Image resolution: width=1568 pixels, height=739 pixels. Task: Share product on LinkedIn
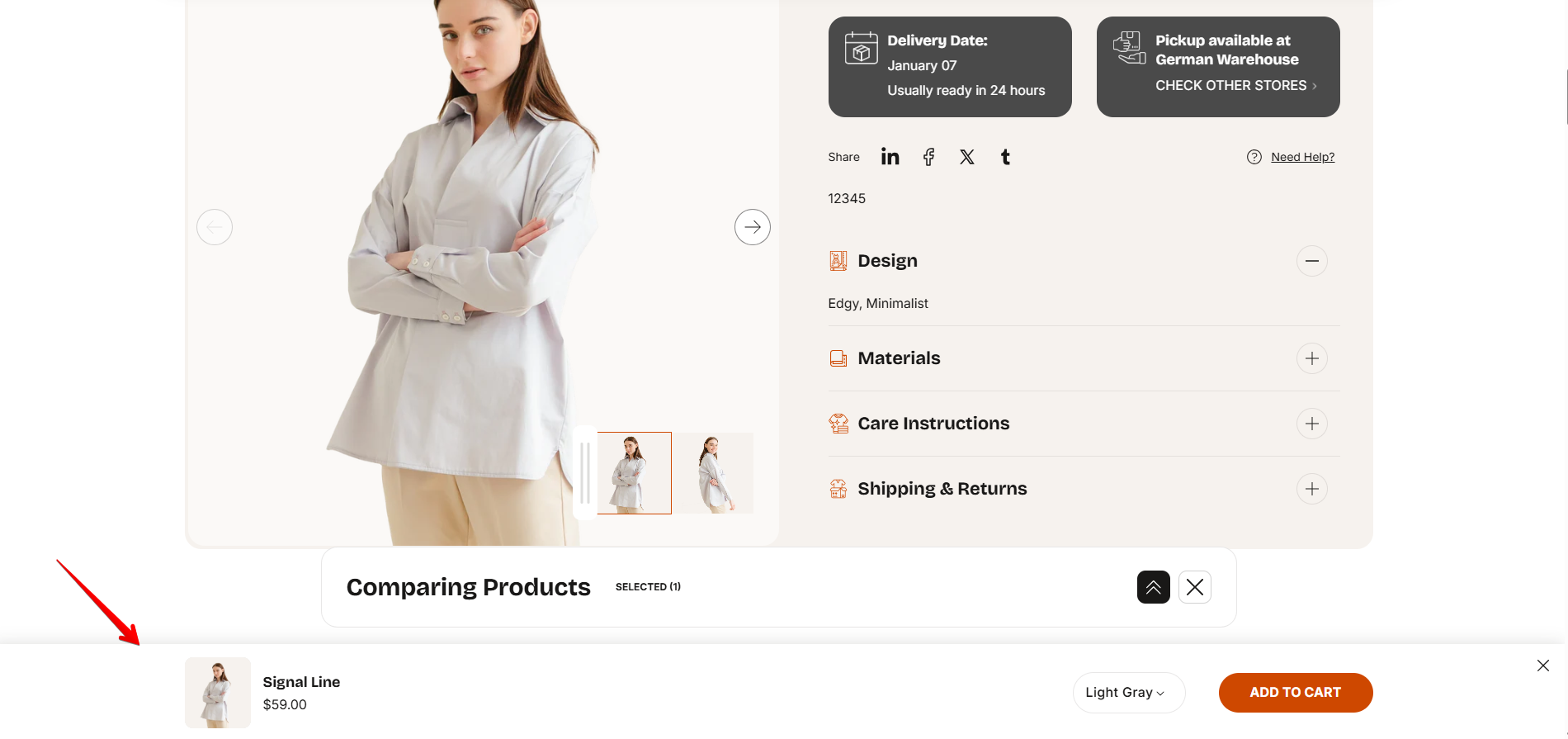[x=890, y=157]
